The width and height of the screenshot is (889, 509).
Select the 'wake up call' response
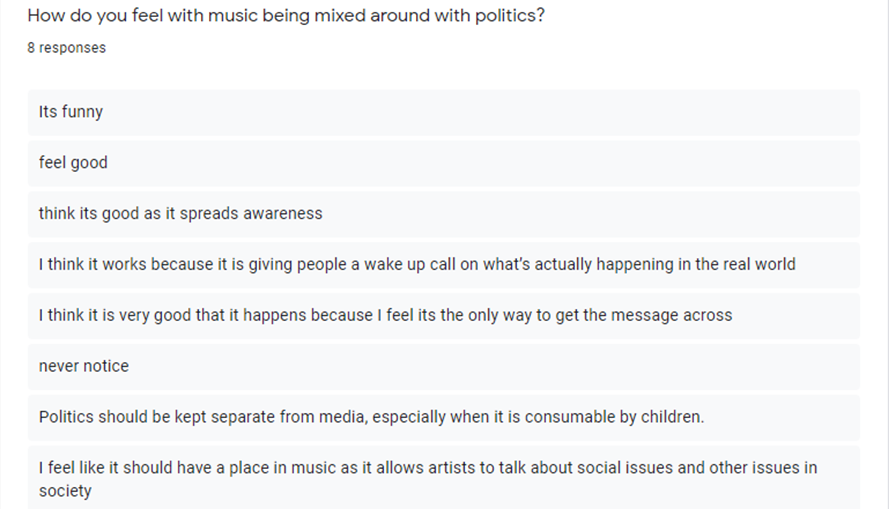444,265
